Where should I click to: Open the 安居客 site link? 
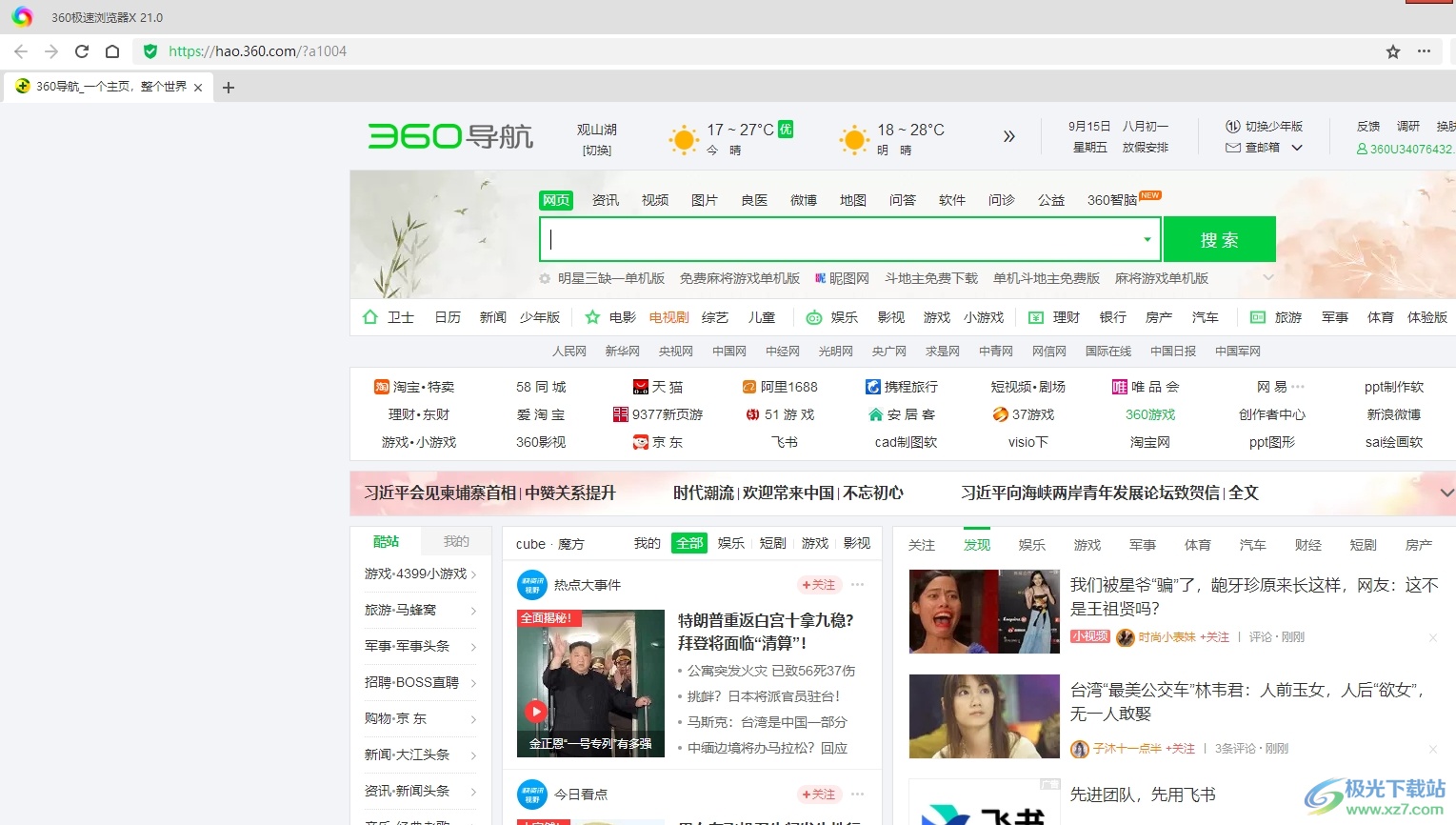(902, 414)
